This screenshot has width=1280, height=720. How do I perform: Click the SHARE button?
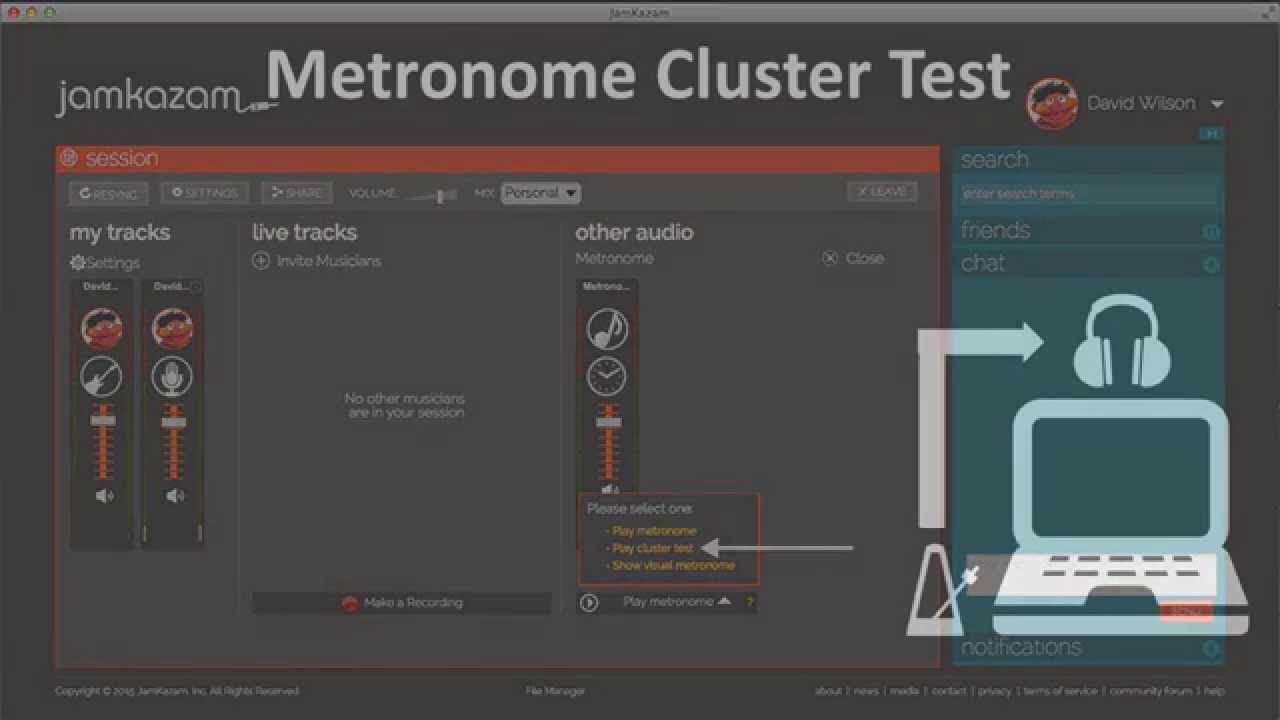297,193
